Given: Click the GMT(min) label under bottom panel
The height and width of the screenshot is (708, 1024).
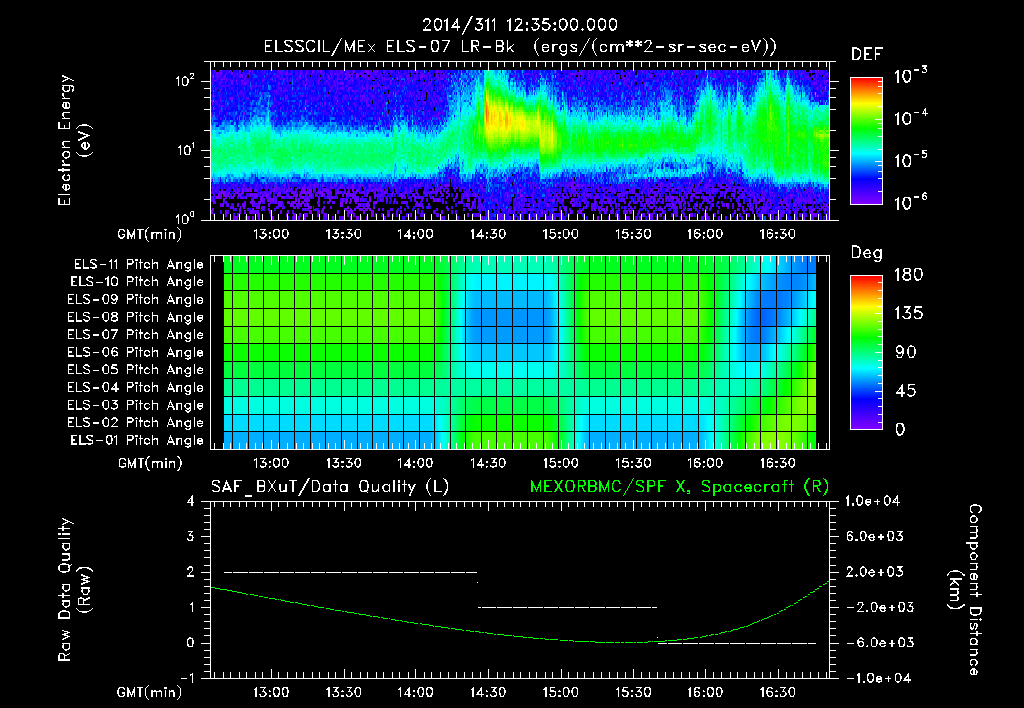Looking at the screenshot, I should tap(150, 692).
